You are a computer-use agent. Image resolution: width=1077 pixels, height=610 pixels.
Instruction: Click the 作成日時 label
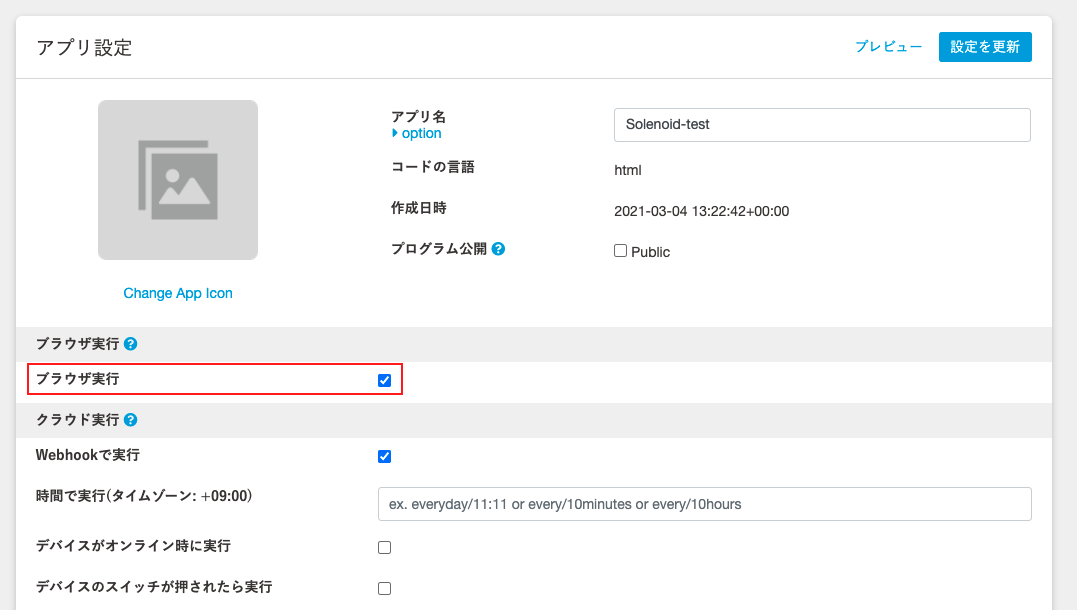419,208
